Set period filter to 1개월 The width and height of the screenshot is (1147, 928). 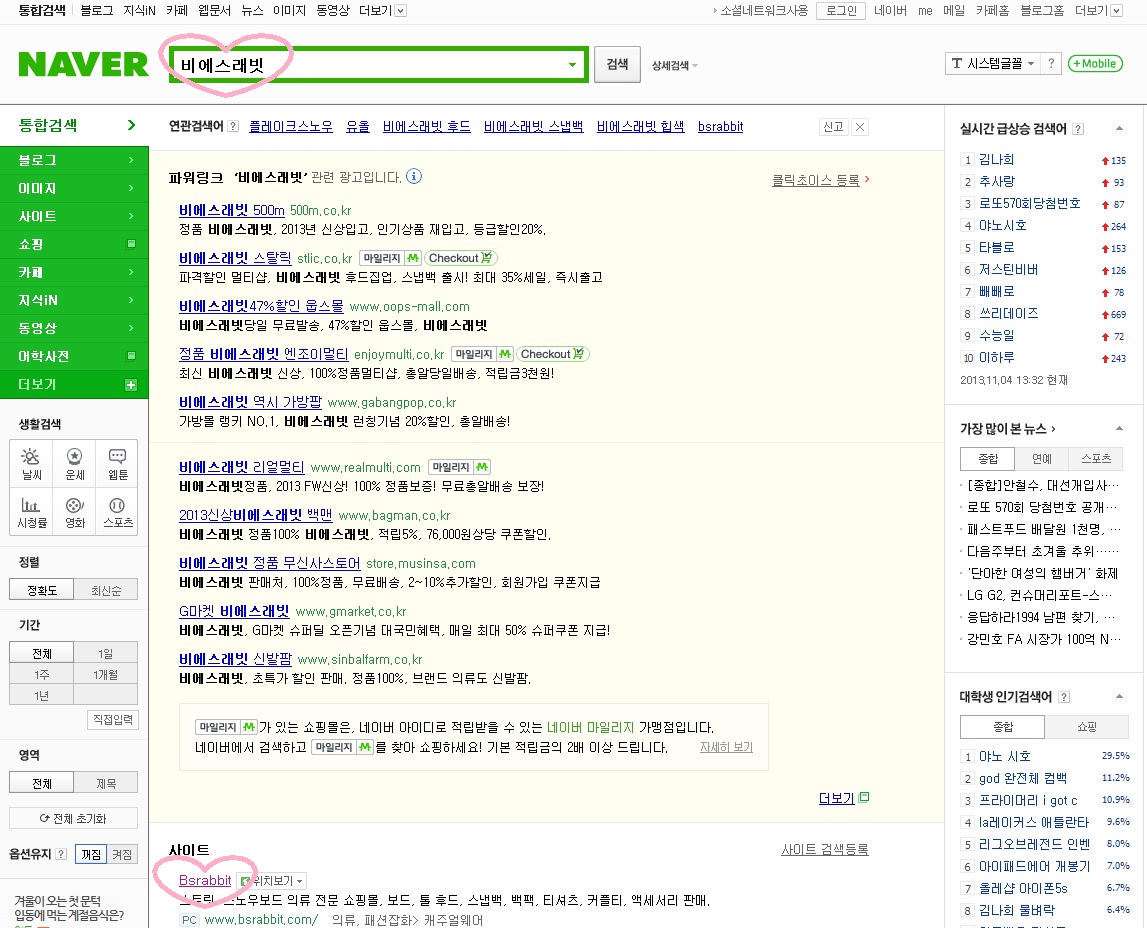106,674
